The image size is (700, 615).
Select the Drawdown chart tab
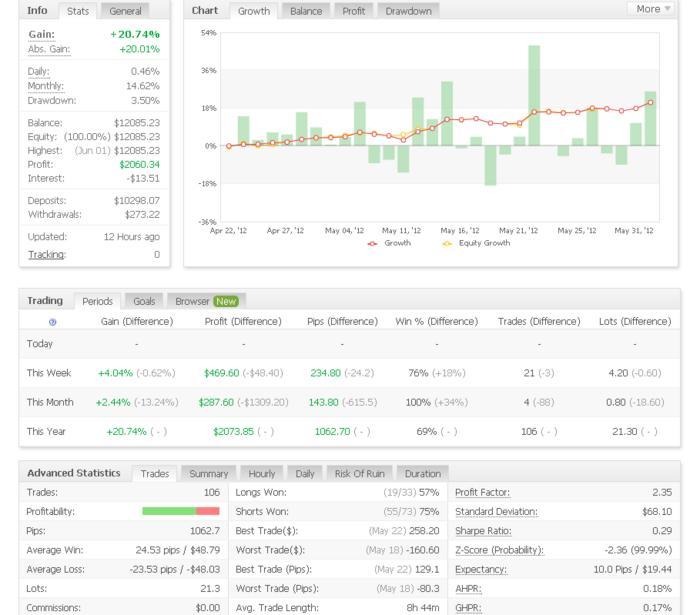click(x=408, y=11)
